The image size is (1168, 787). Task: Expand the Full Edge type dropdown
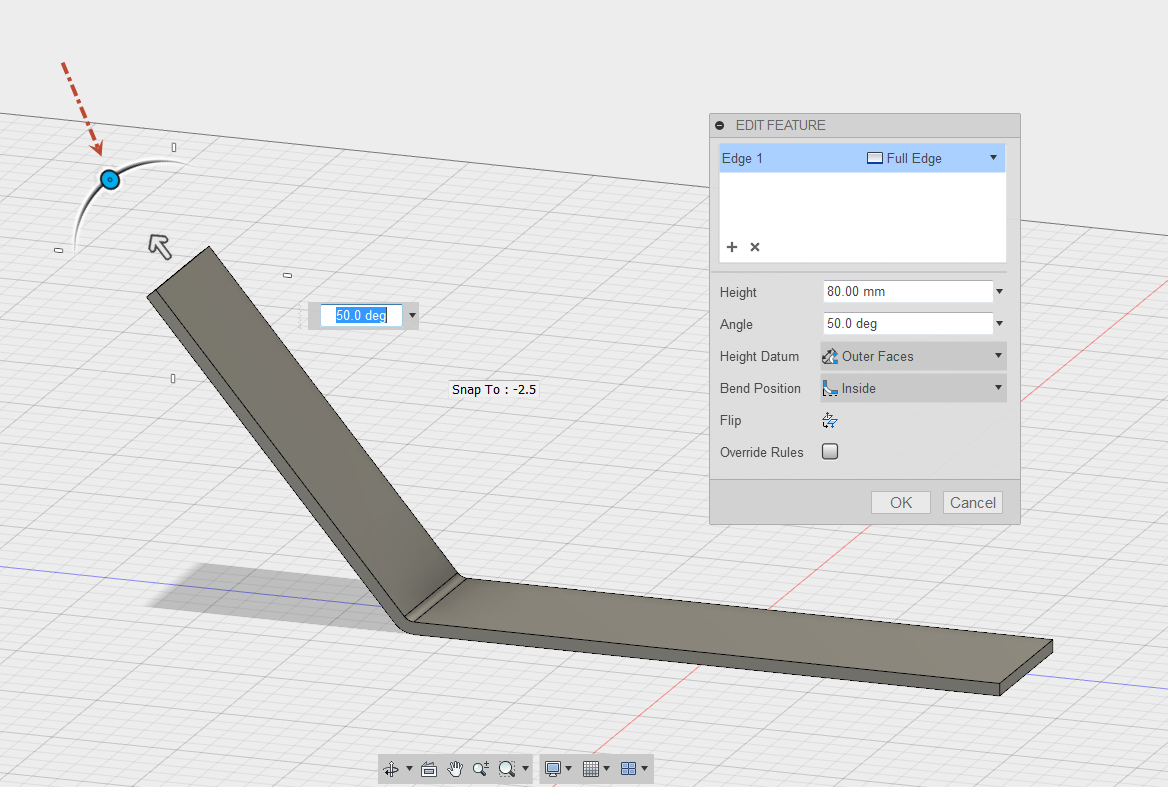click(x=993, y=158)
